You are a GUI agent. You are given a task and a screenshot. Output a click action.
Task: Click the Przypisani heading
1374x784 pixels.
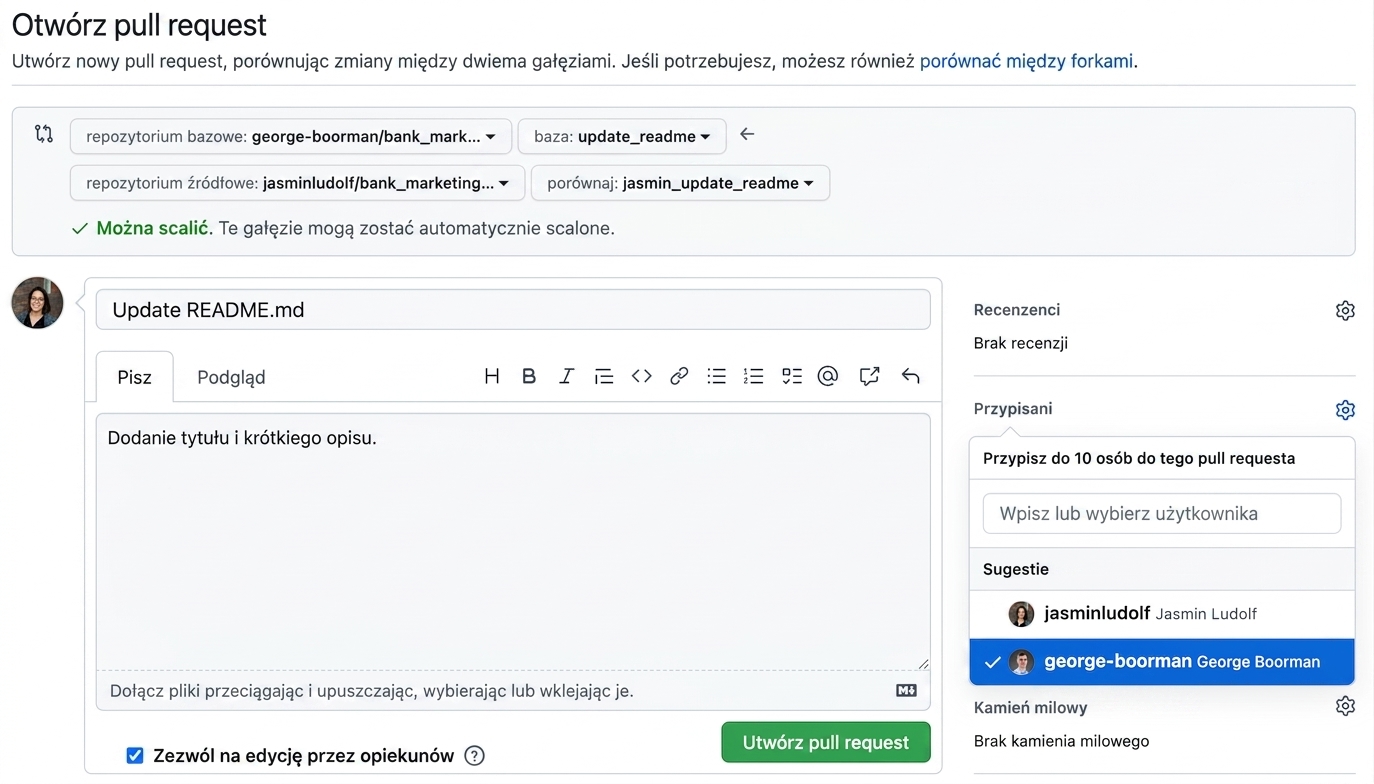point(1013,409)
